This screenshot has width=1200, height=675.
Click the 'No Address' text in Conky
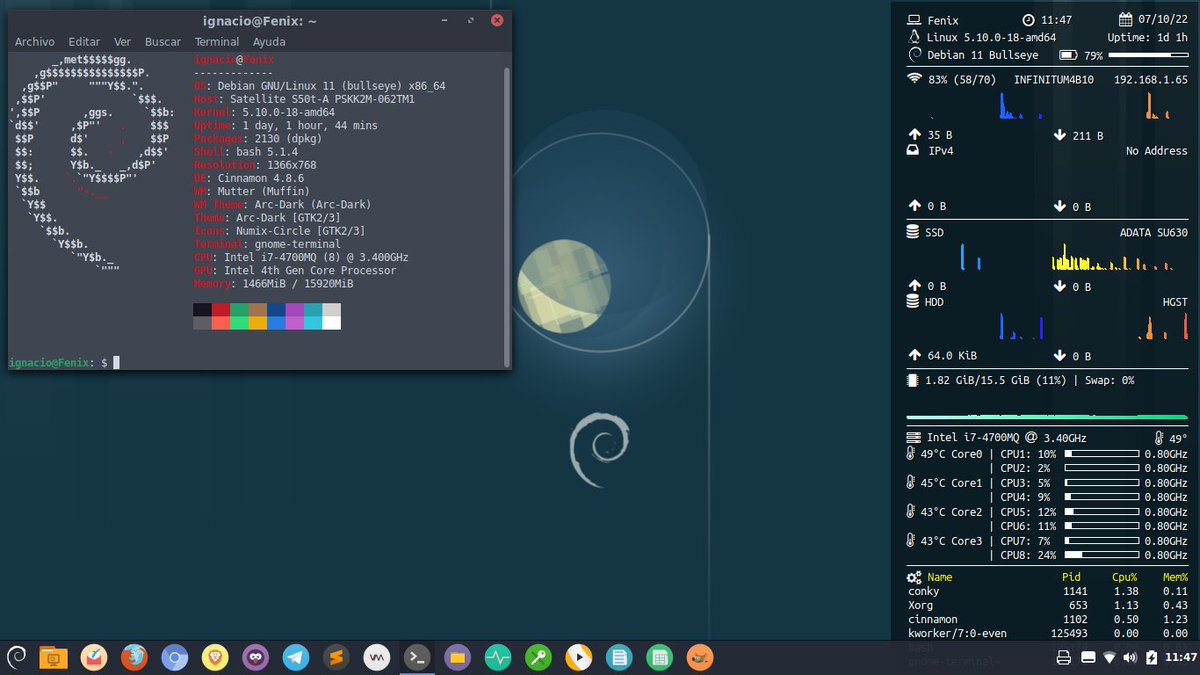coord(1157,151)
